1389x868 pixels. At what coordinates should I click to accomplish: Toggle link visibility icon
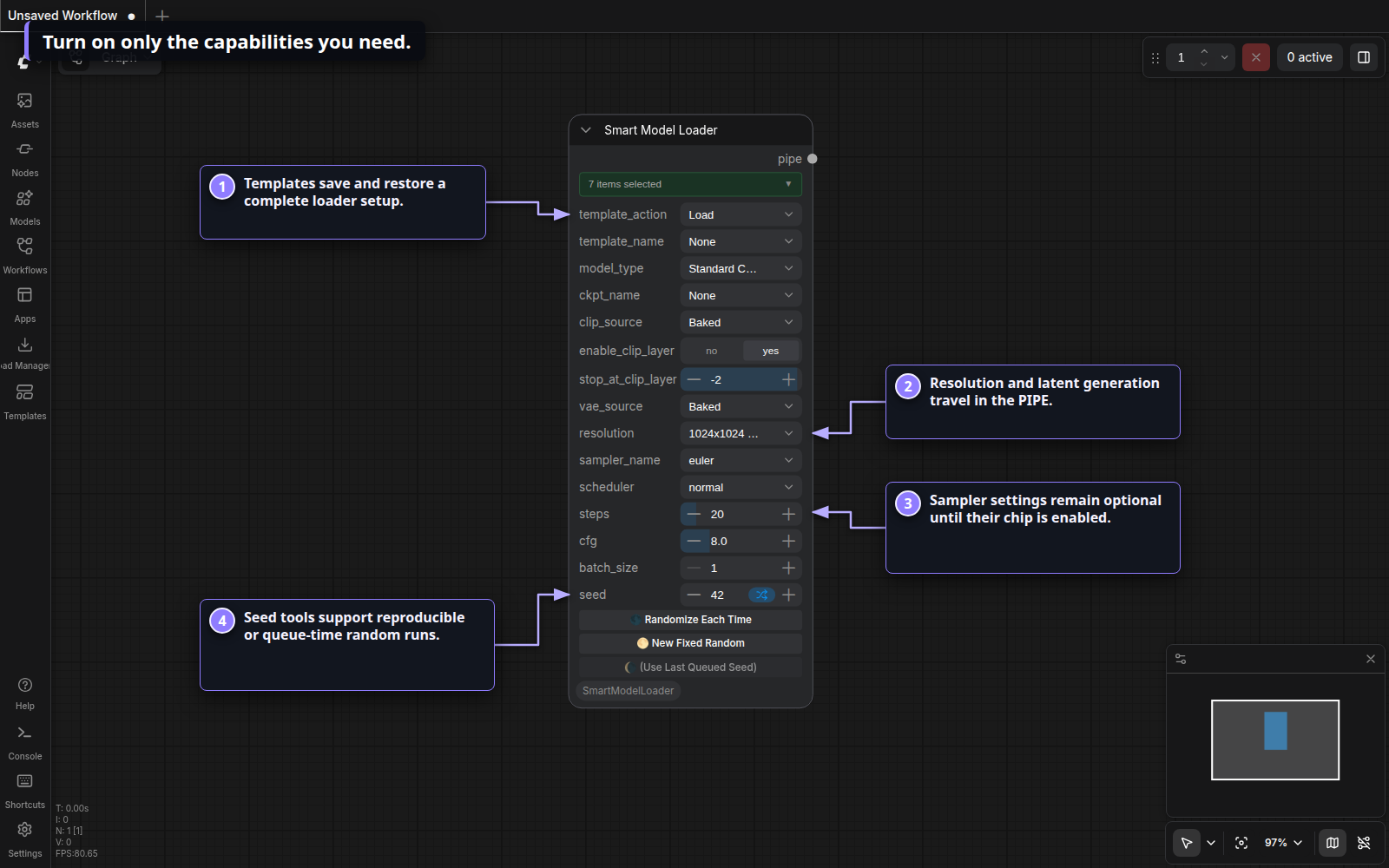coord(1364,843)
